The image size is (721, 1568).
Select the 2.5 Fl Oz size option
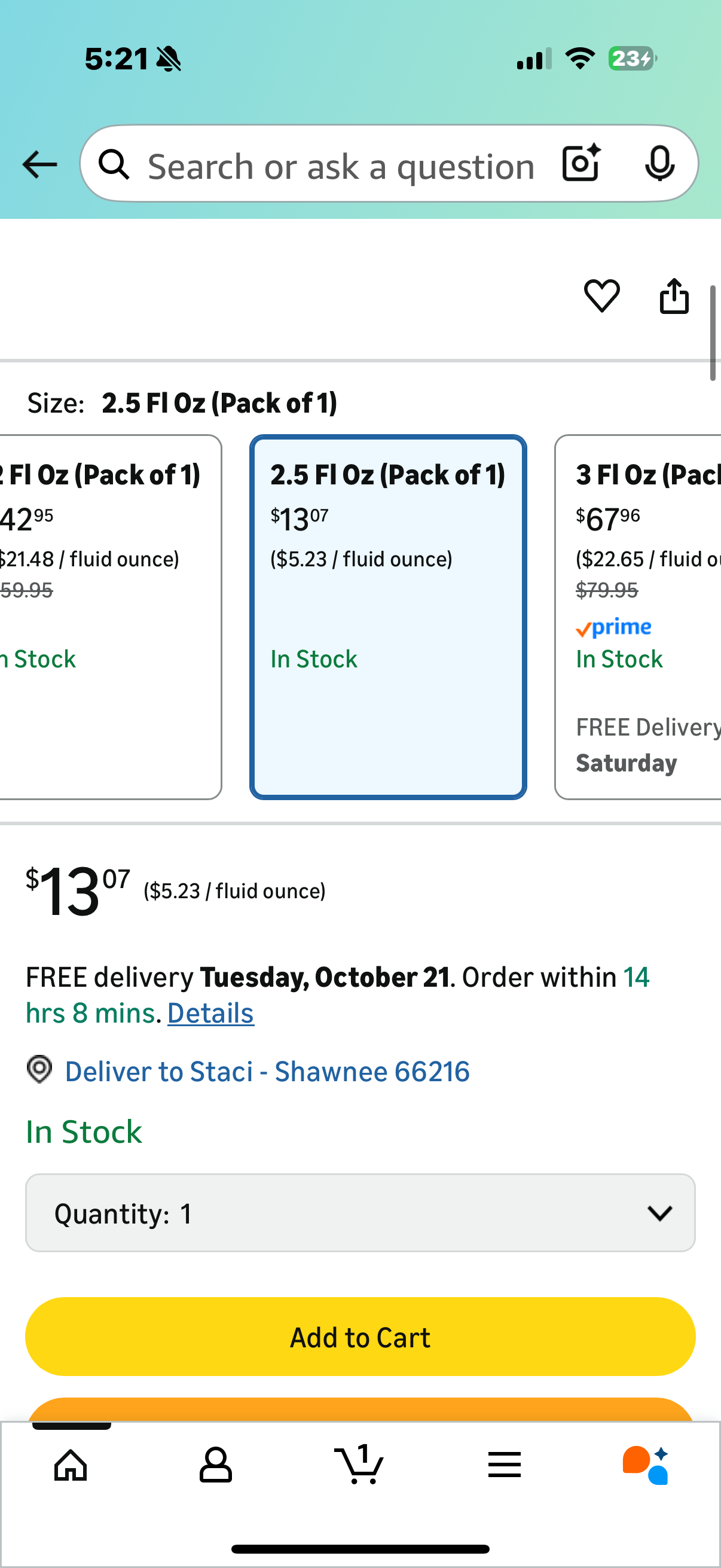388,616
